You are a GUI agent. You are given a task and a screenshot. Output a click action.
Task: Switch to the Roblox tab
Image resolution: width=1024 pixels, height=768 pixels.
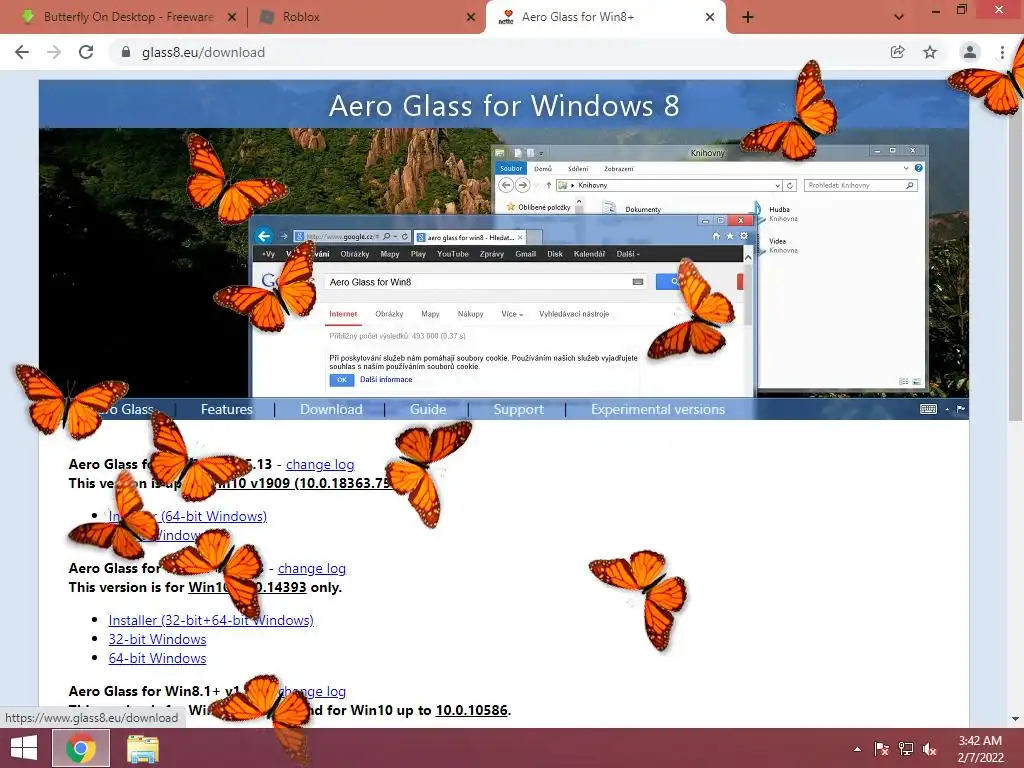click(x=366, y=17)
